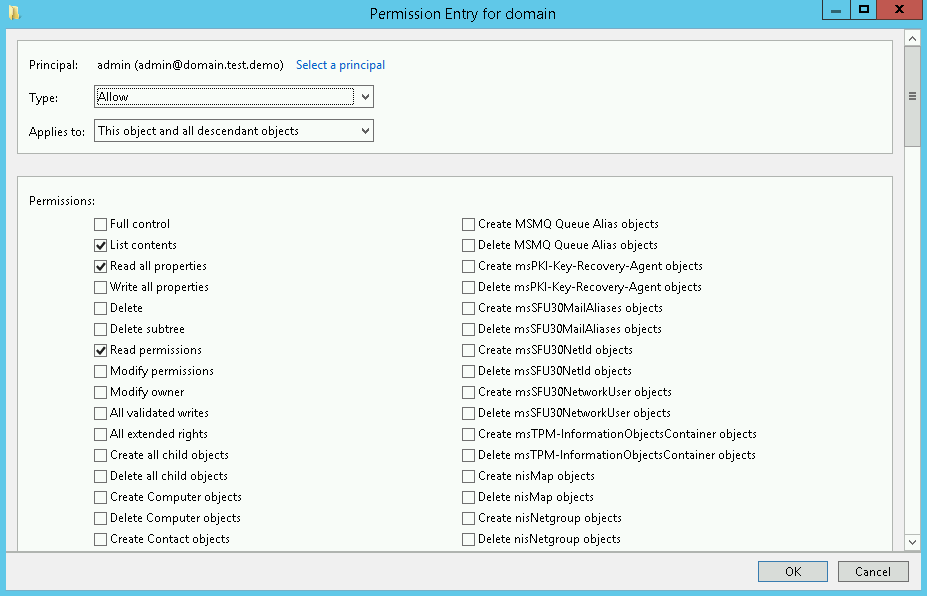Confirm with the OK button
This screenshot has width=927, height=596.
click(x=793, y=571)
